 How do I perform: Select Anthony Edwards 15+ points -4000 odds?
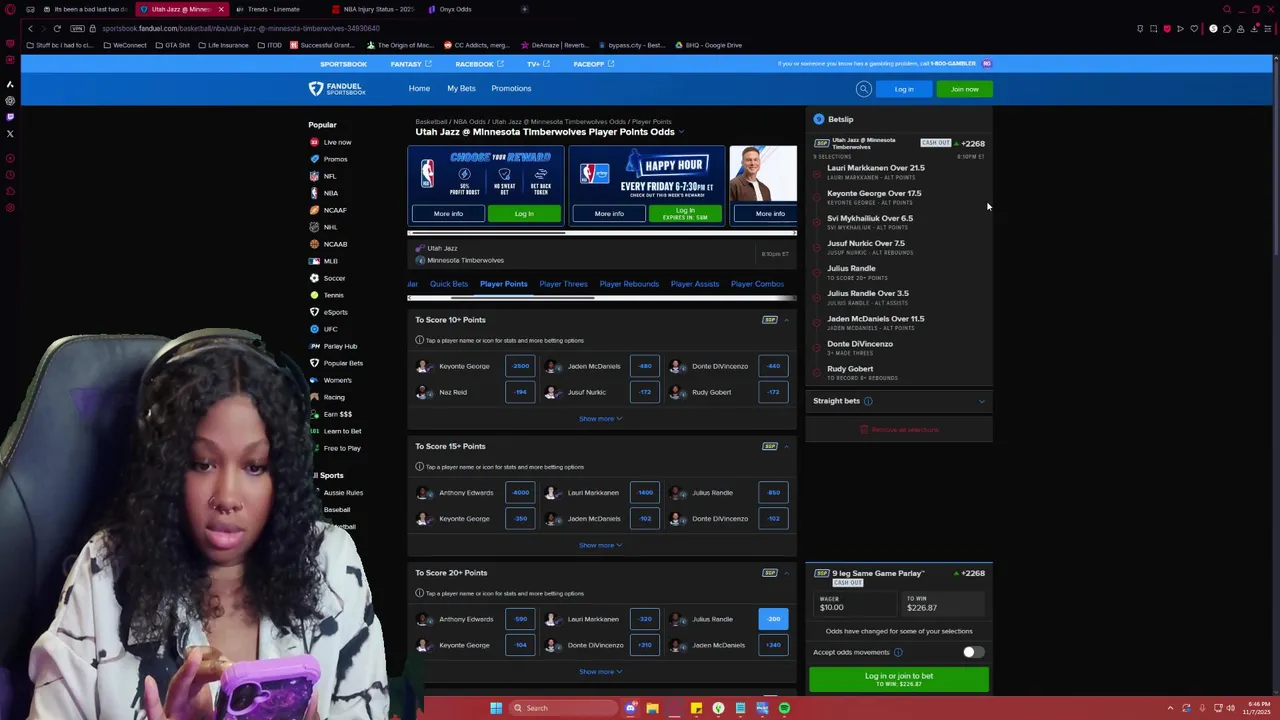[520, 492]
